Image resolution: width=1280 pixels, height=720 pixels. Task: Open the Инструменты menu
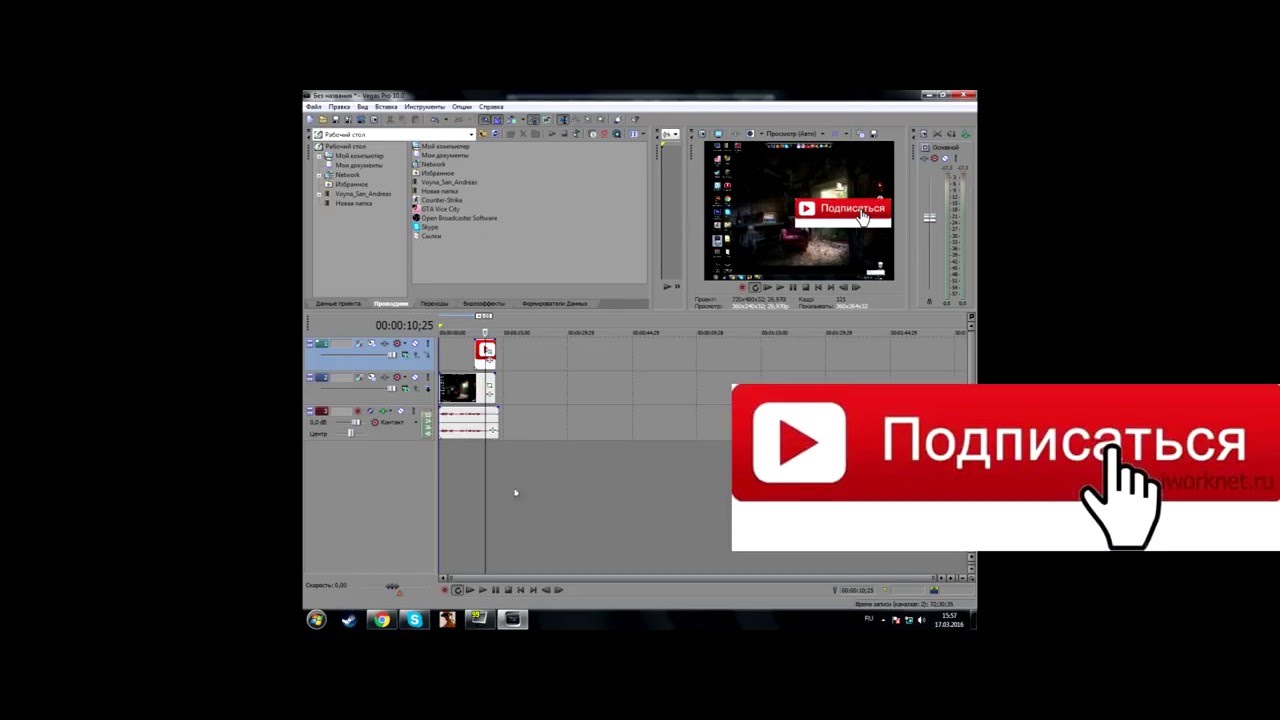(425, 107)
